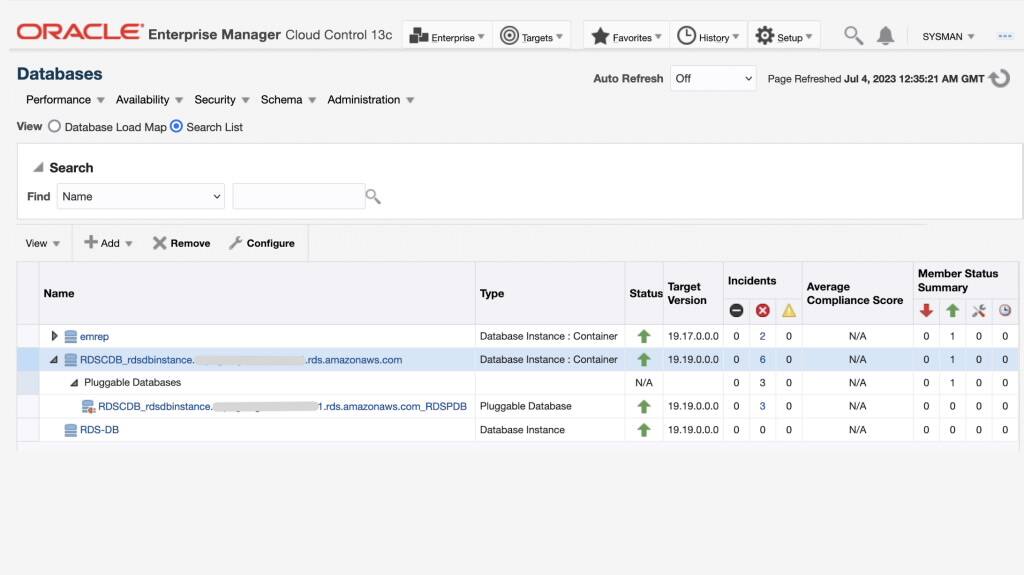Image resolution: width=1024 pixels, height=575 pixels.
Task: Select the Database Load Map radio button
Action: pos(55,127)
